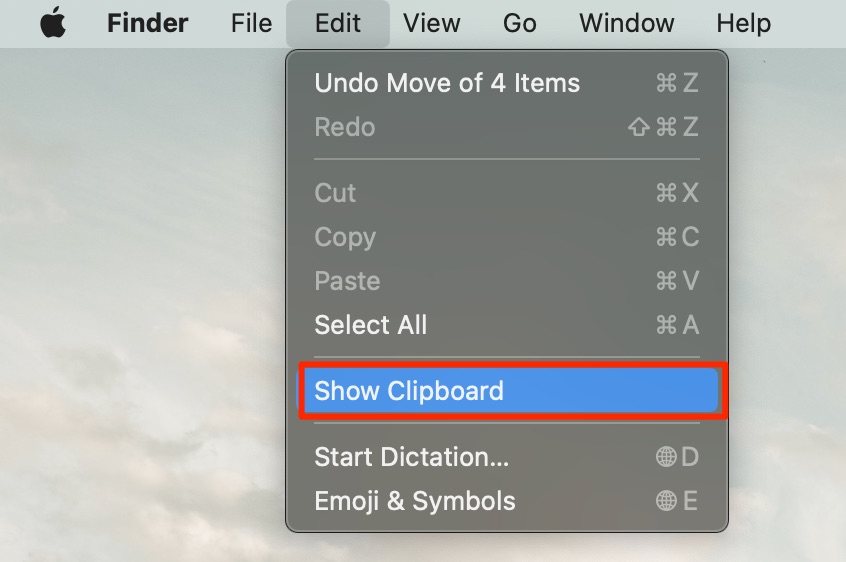Screen dimensions: 846x562
Task: Open Emoji & Symbols picker
Action: (x=507, y=501)
